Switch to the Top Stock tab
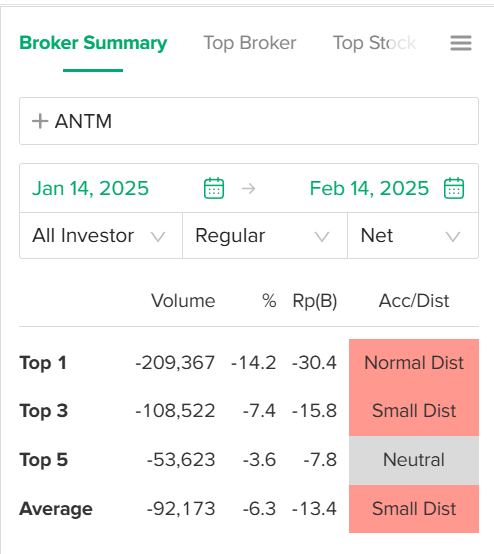This screenshot has width=494, height=554. click(375, 43)
